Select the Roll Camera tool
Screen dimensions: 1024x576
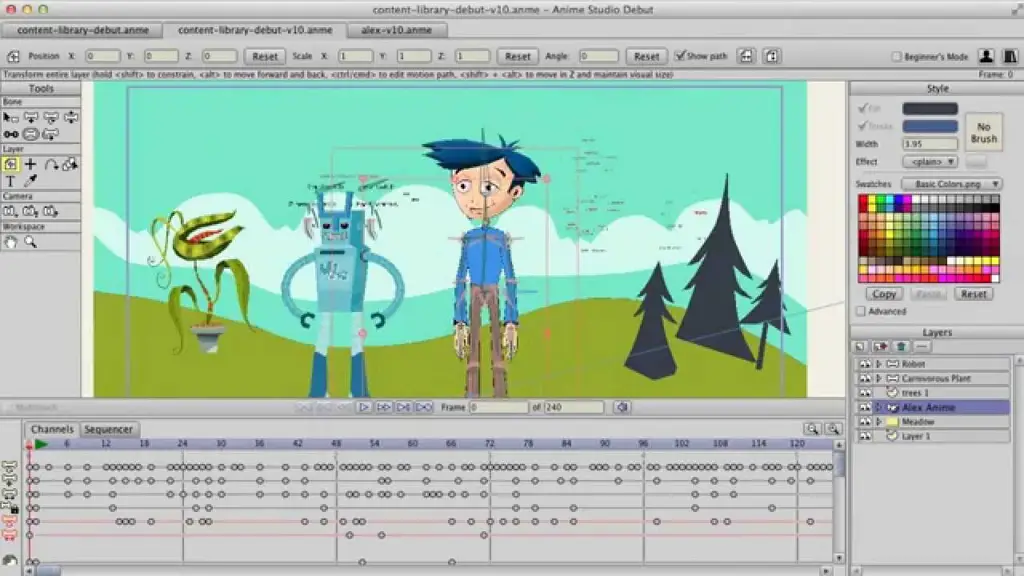click(x=50, y=212)
